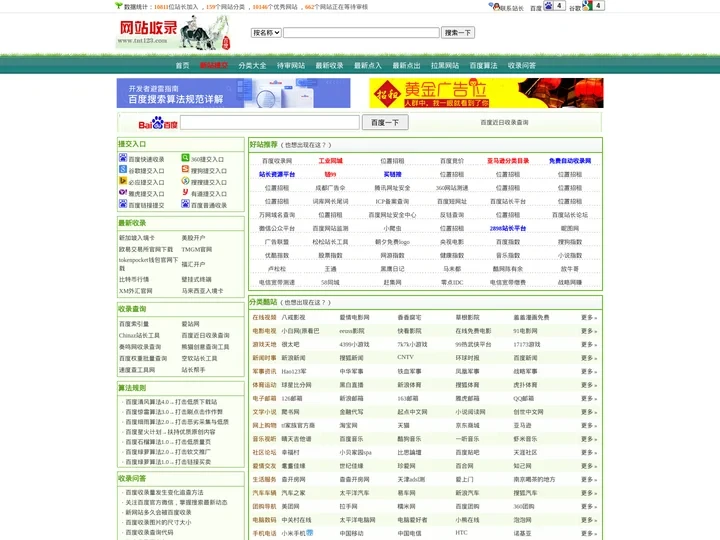This screenshot has height=540, width=720.
Task: Click the Bai度 logo beside the search box
Action: click(x=158, y=123)
